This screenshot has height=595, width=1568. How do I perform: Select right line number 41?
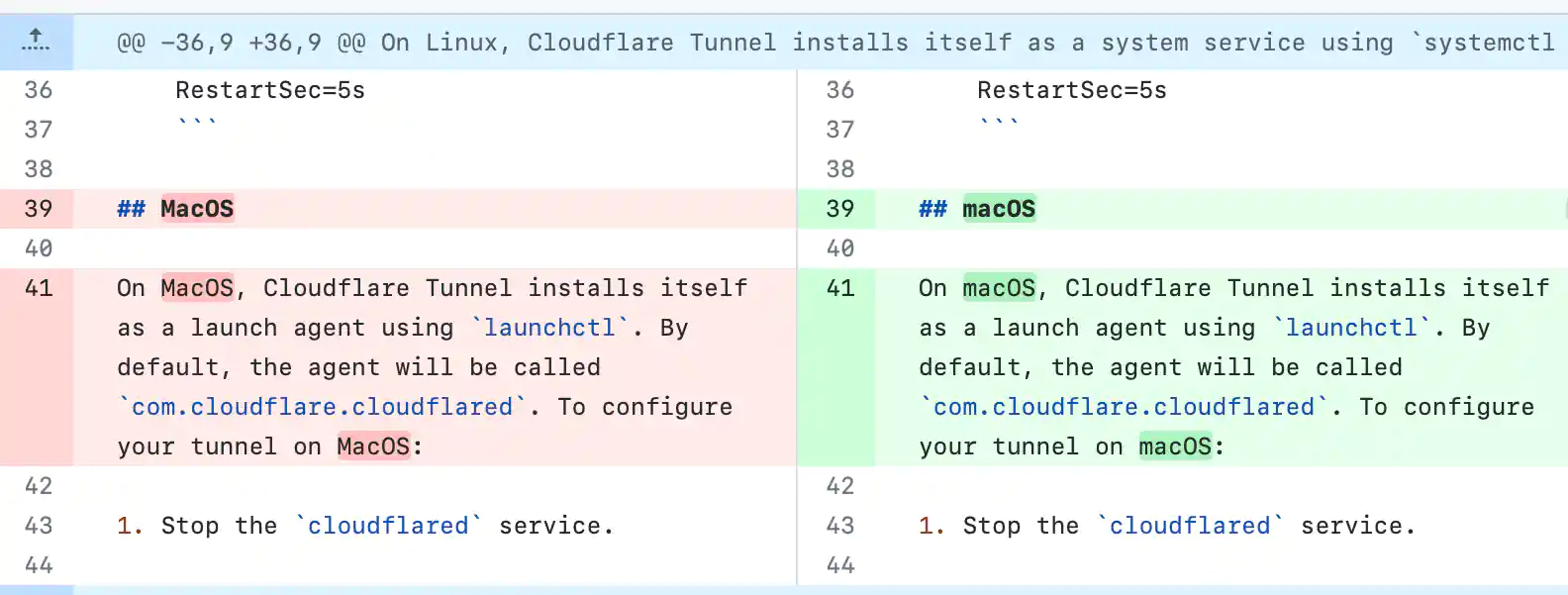pos(839,288)
